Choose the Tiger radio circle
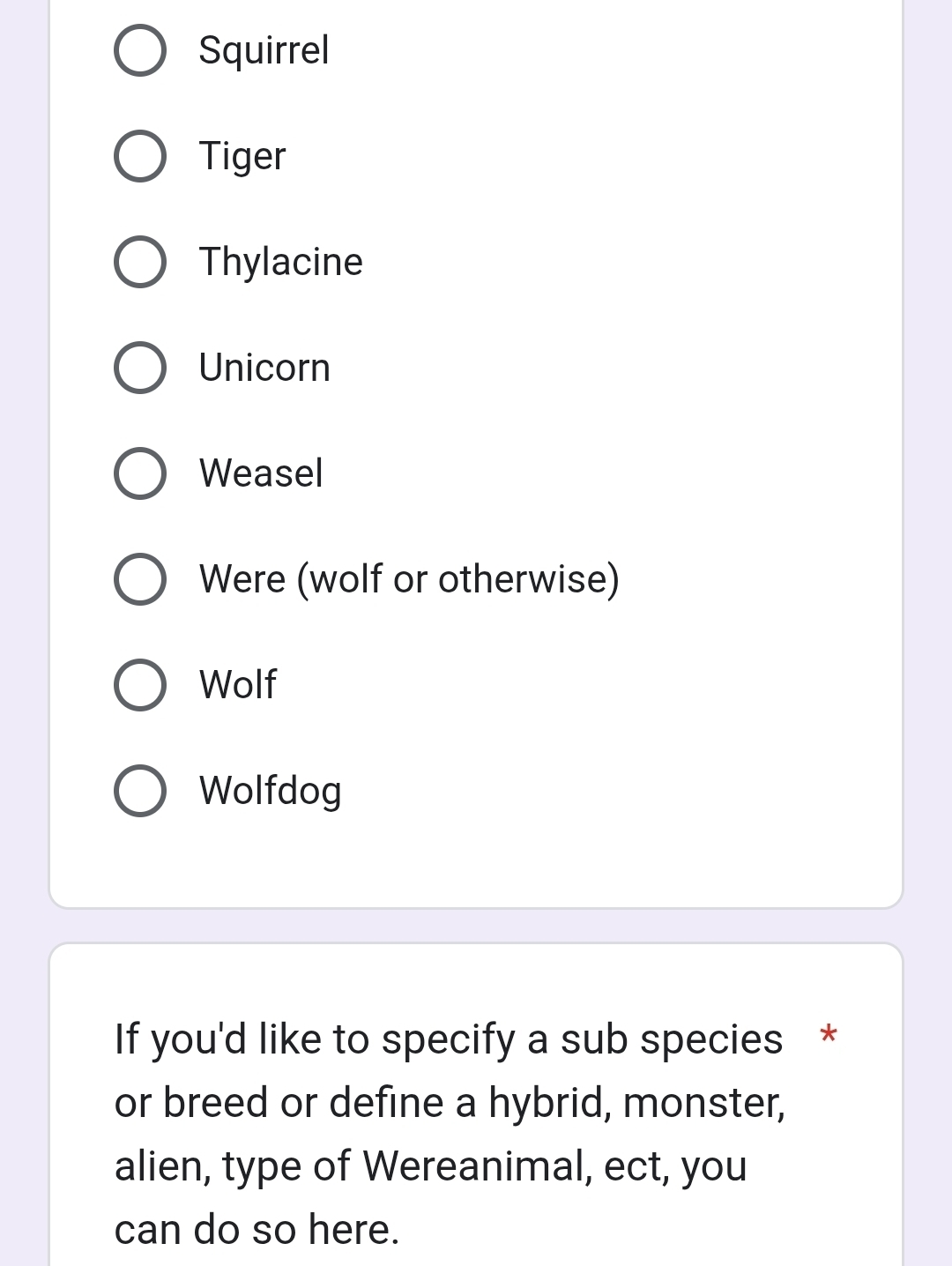Screen dimensions: 952x1266 click(140, 156)
